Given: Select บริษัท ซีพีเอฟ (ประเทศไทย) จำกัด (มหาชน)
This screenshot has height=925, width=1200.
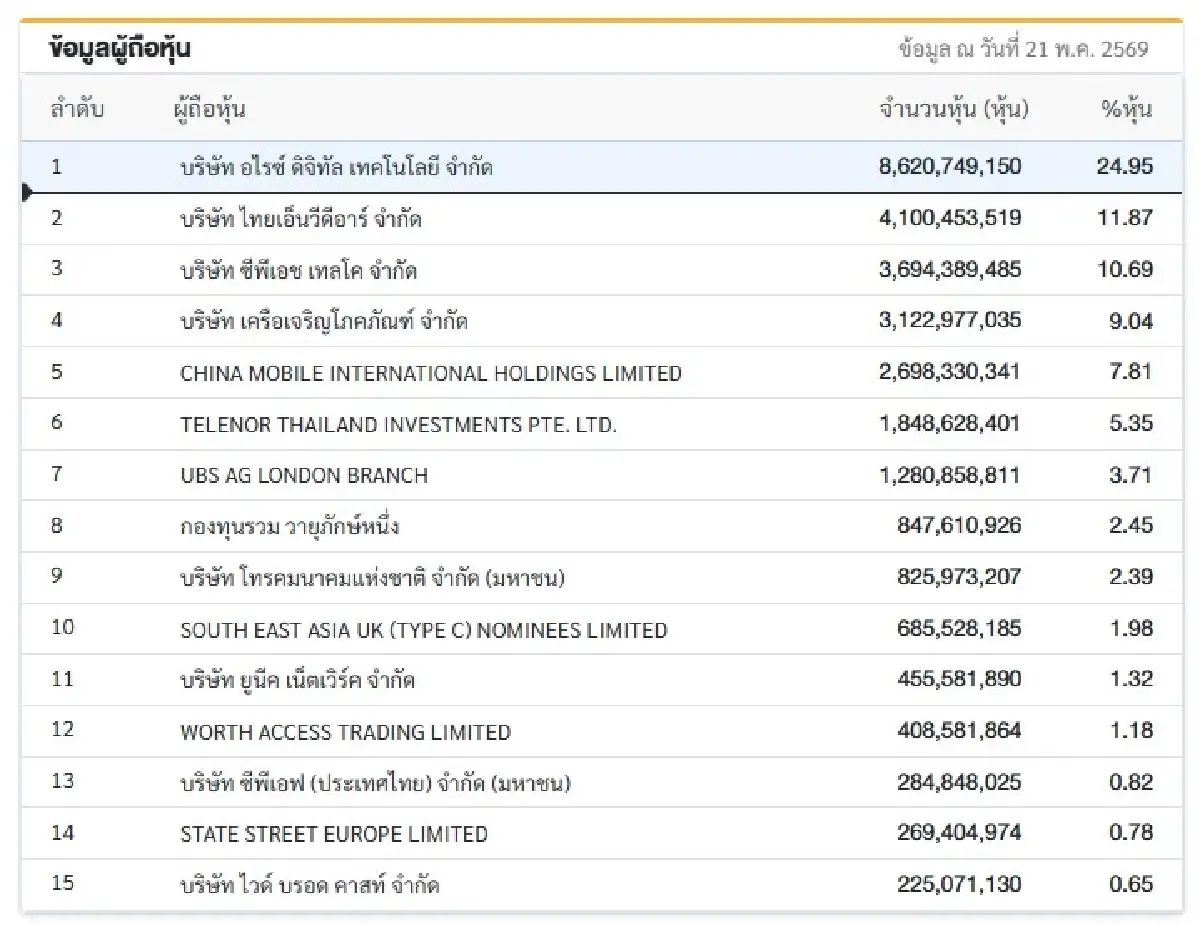Looking at the screenshot, I should click(375, 783).
